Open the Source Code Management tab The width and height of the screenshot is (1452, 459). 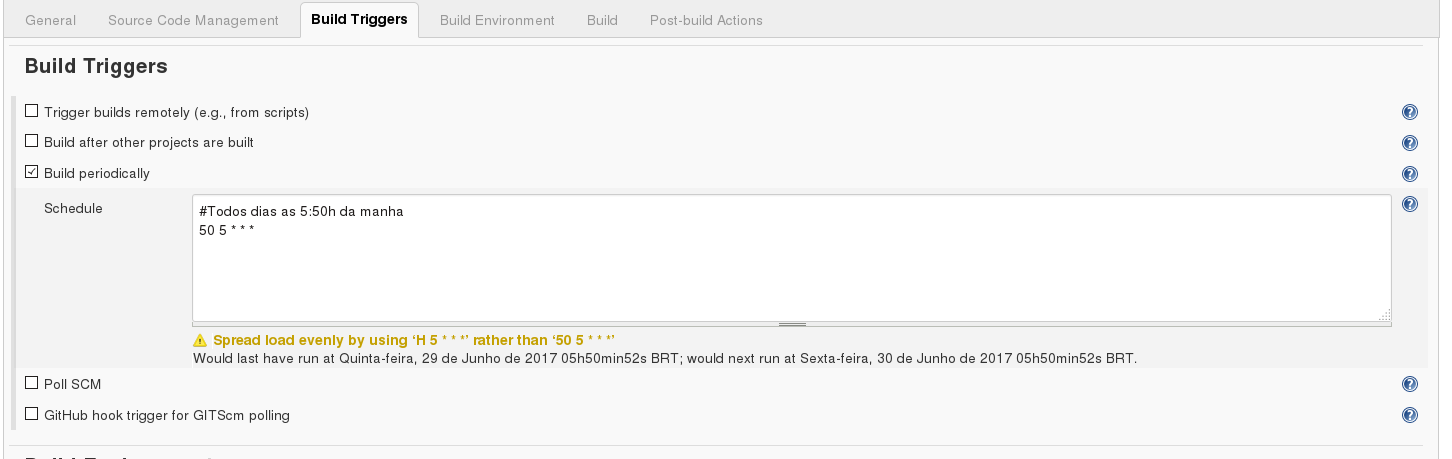point(193,20)
